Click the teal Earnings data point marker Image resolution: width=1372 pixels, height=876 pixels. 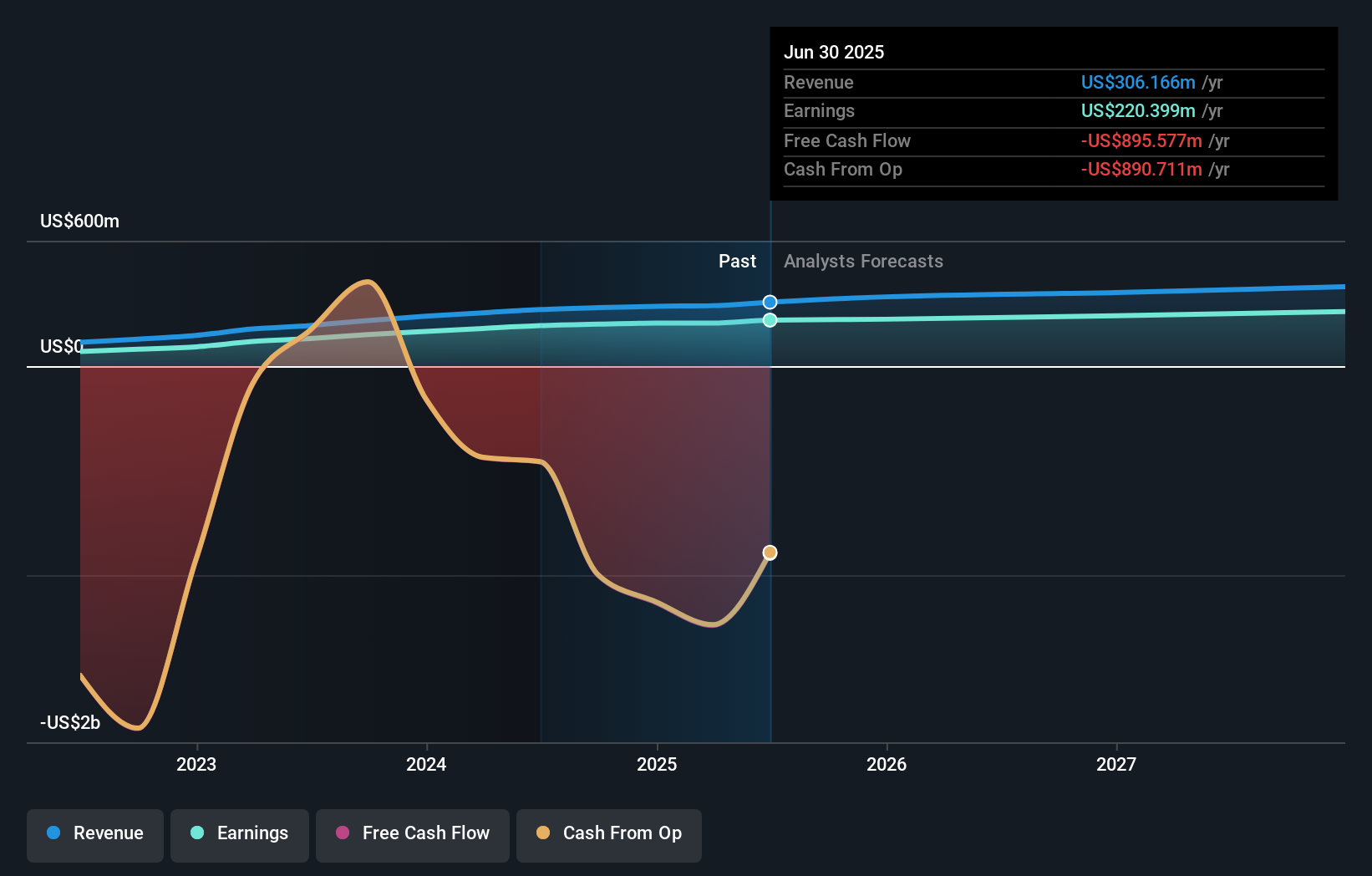click(770, 320)
